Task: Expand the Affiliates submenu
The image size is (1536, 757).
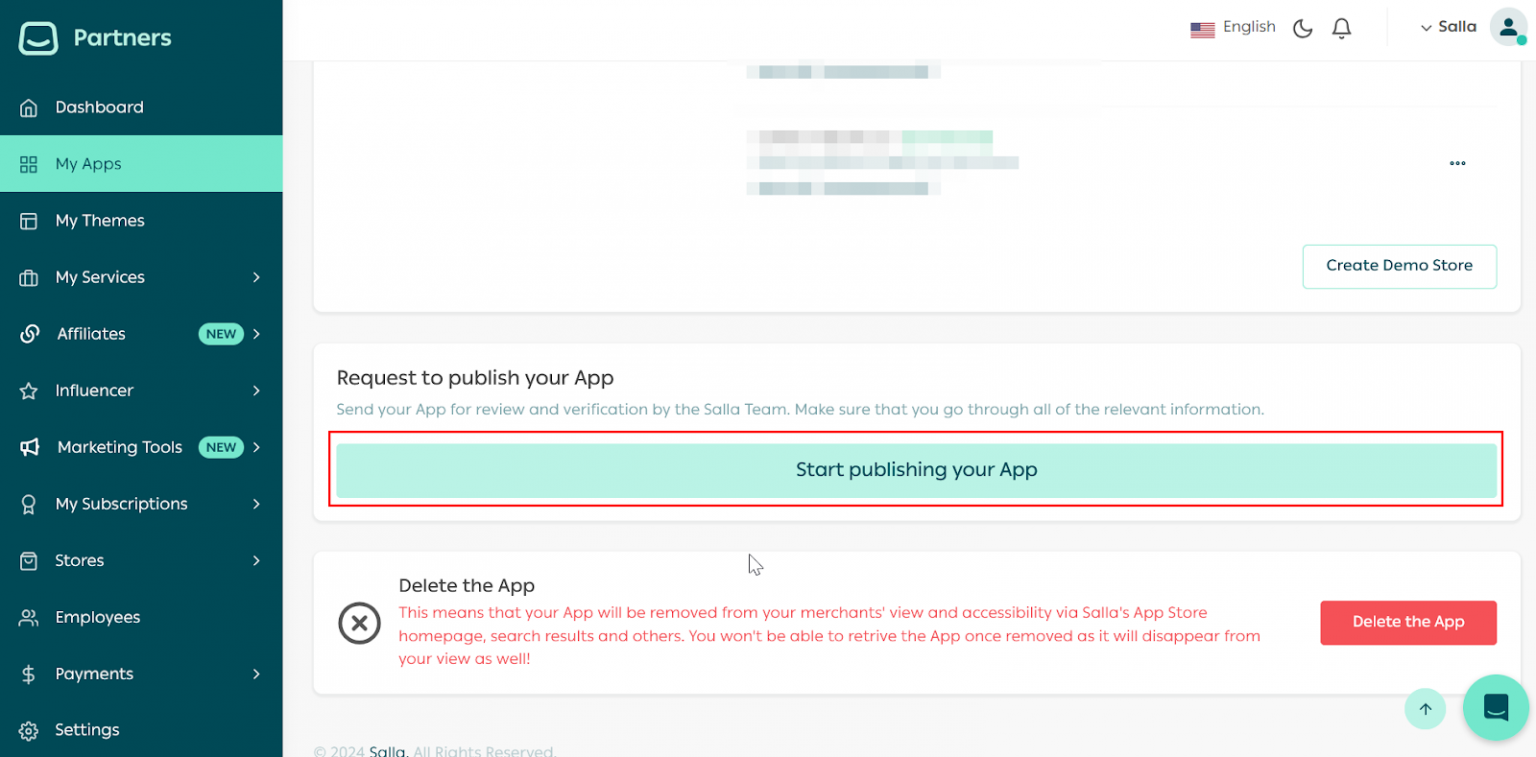Action: [256, 334]
